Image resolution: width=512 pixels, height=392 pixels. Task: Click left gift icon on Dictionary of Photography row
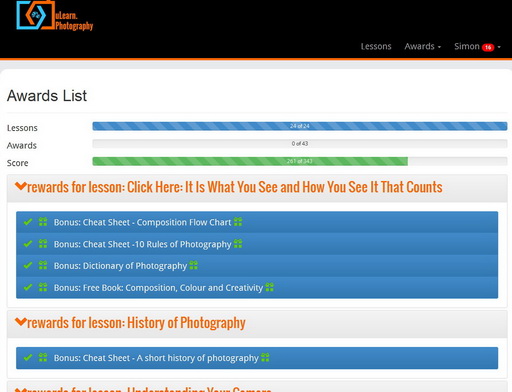[x=43, y=265]
